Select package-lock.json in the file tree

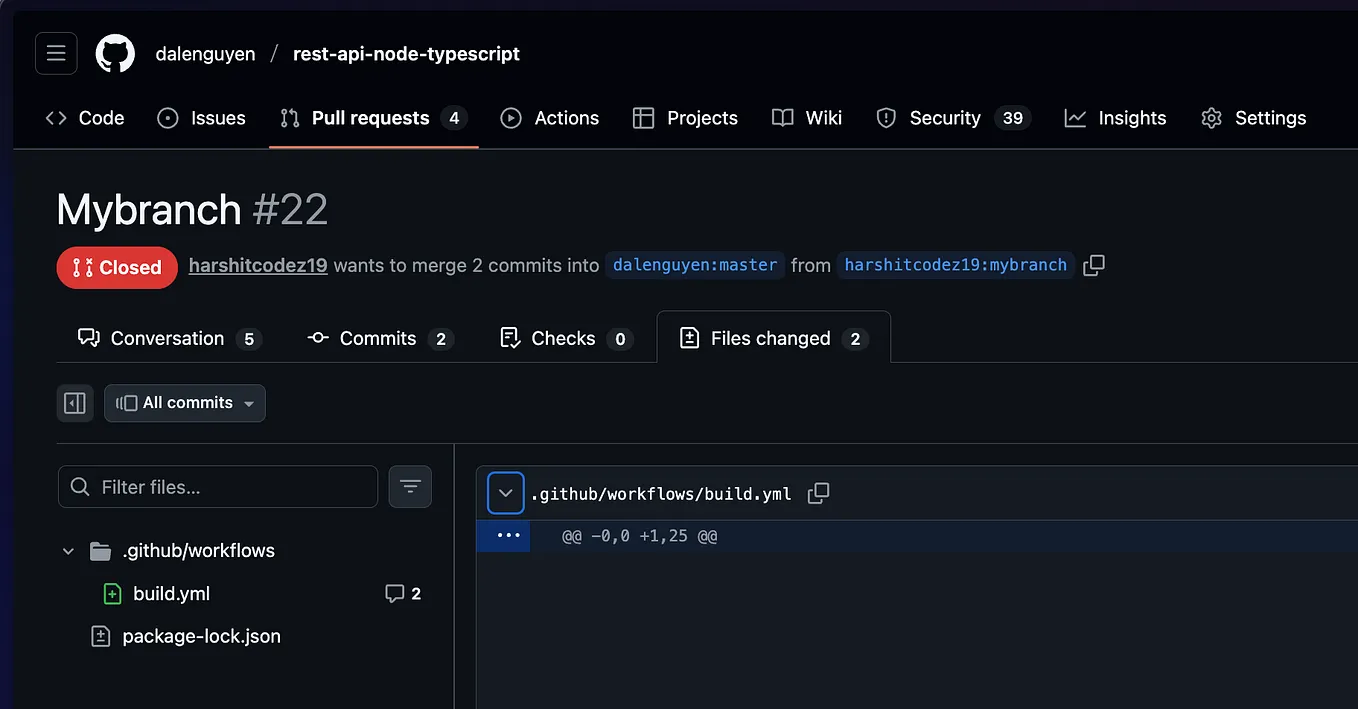(201, 636)
